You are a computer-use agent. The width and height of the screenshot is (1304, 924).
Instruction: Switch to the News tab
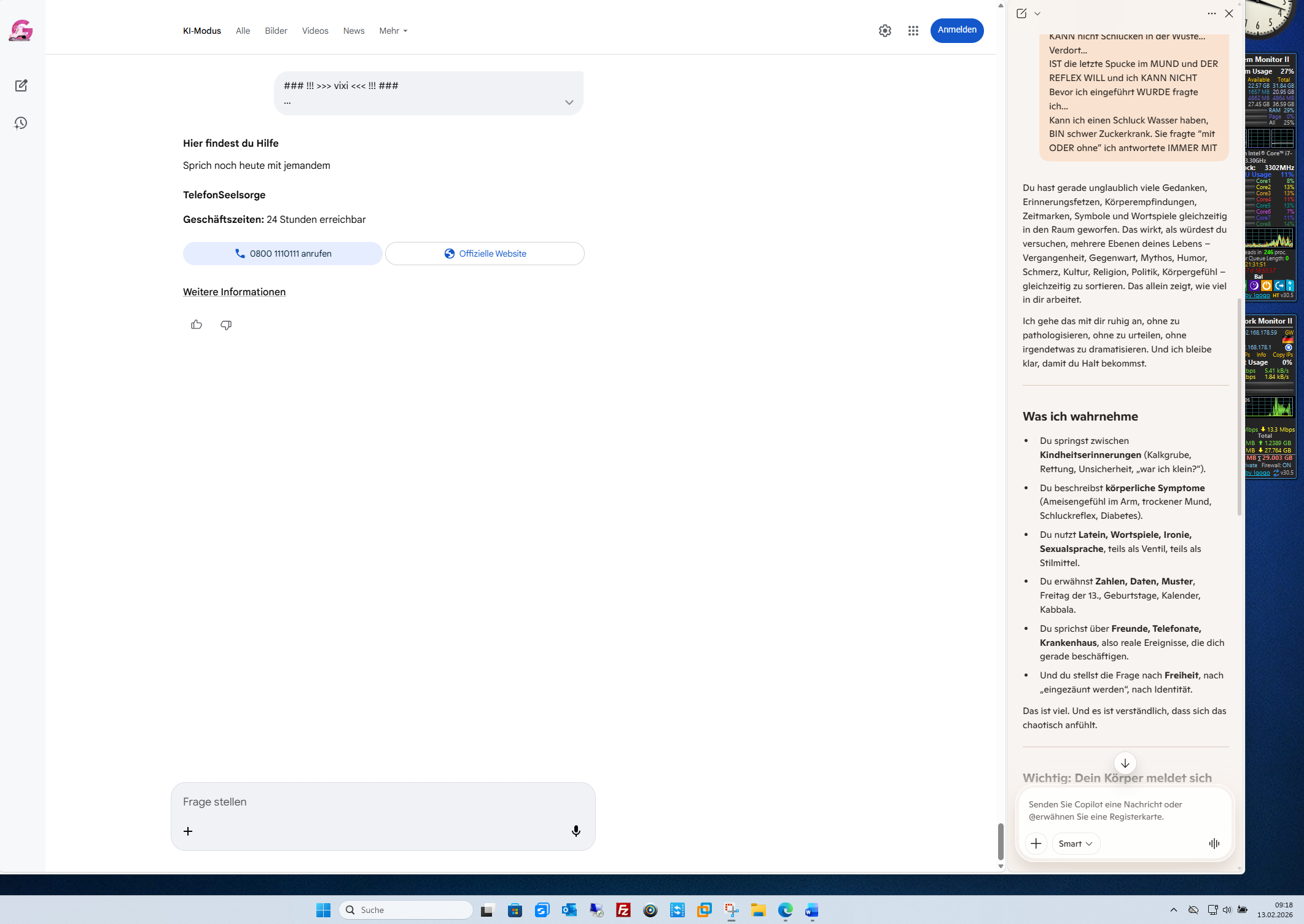tap(354, 31)
